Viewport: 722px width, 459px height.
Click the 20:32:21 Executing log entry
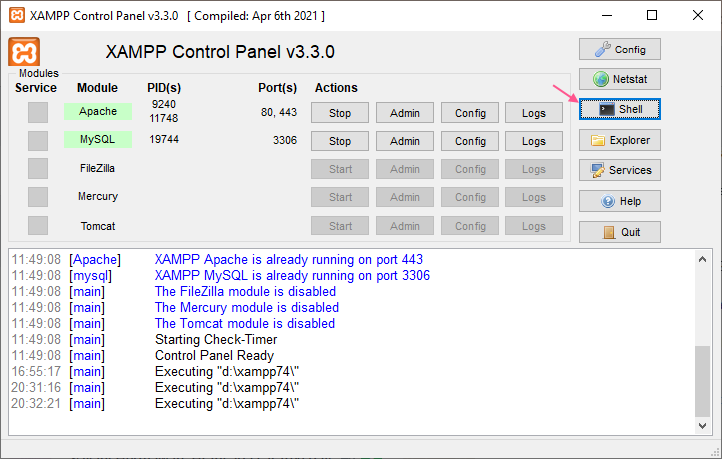tap(155, 403)
